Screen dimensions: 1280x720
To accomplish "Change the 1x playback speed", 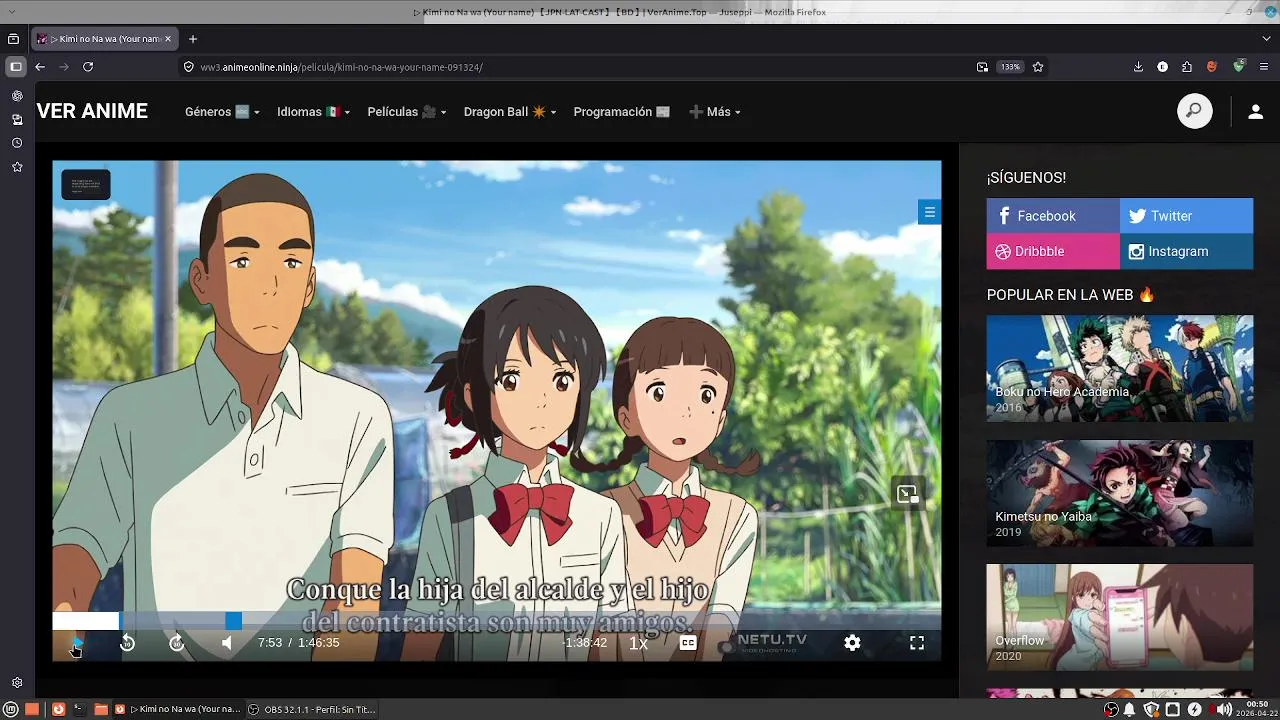I will click(x=638, y=643).
